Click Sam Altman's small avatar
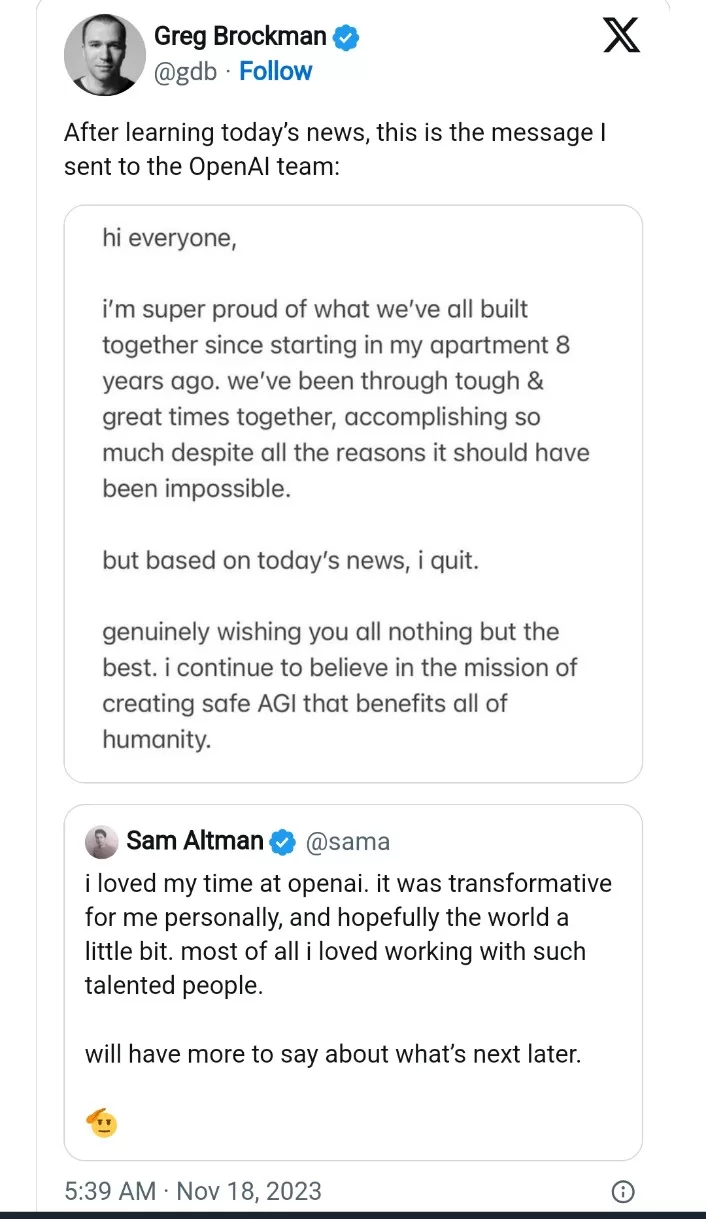 coord(101,842)
